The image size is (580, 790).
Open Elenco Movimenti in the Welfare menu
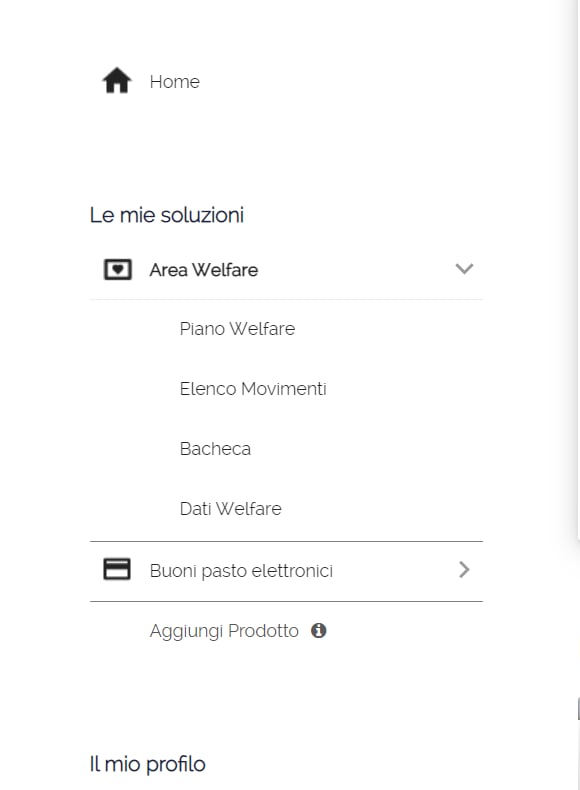[253, 388]
